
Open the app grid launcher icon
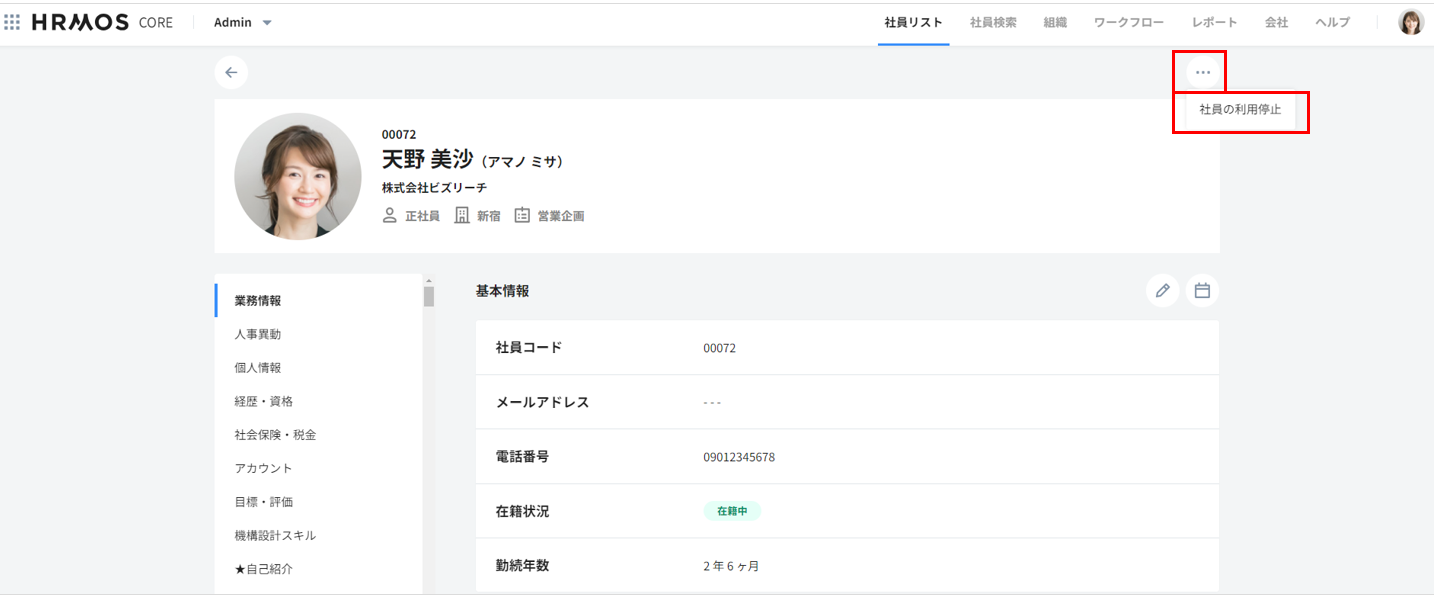(x=12, y=22)
